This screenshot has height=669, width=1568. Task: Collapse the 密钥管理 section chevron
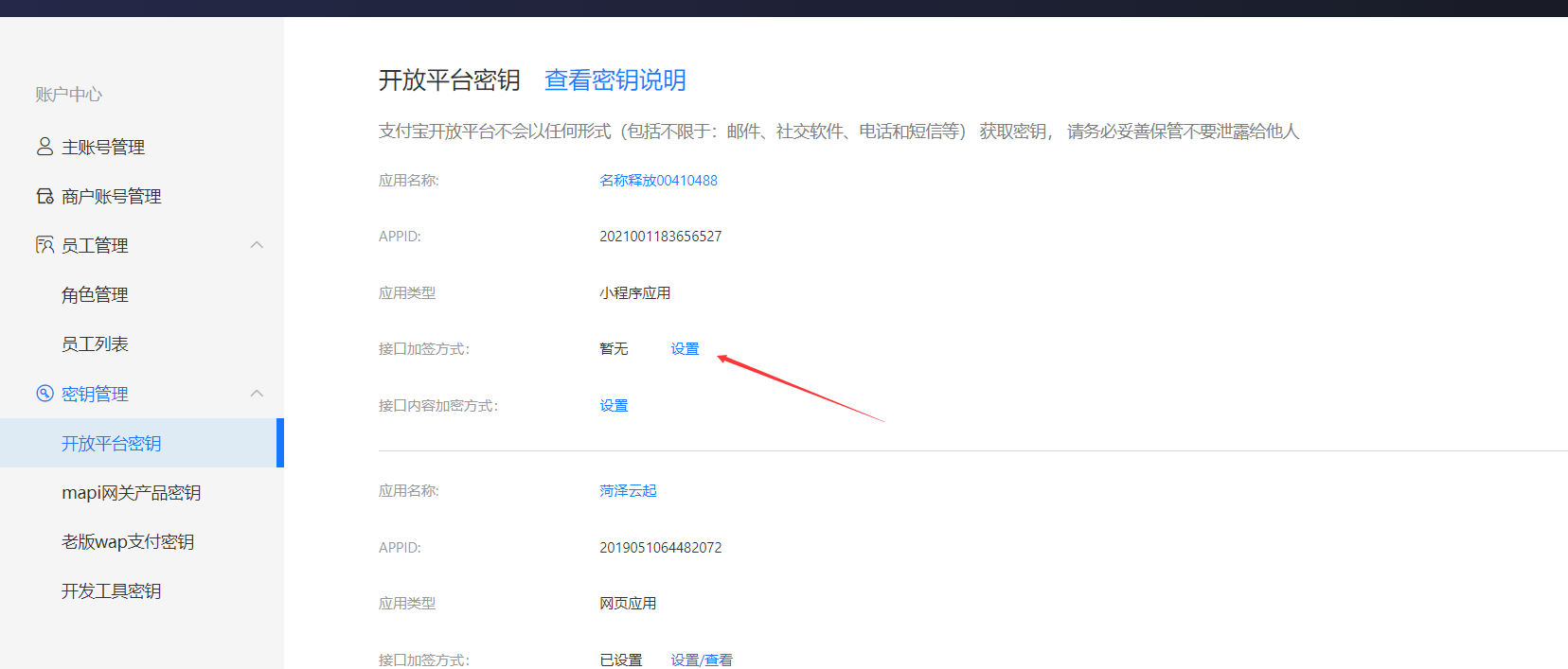(x=257, y=394)
